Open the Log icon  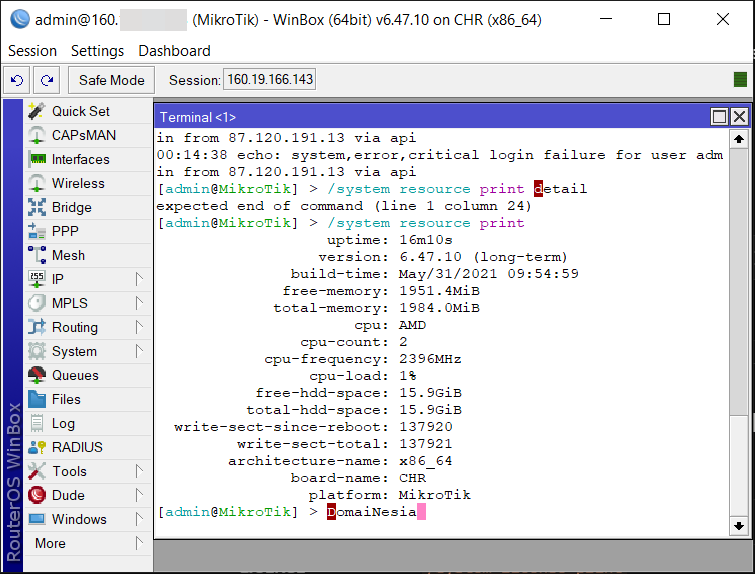37,423
